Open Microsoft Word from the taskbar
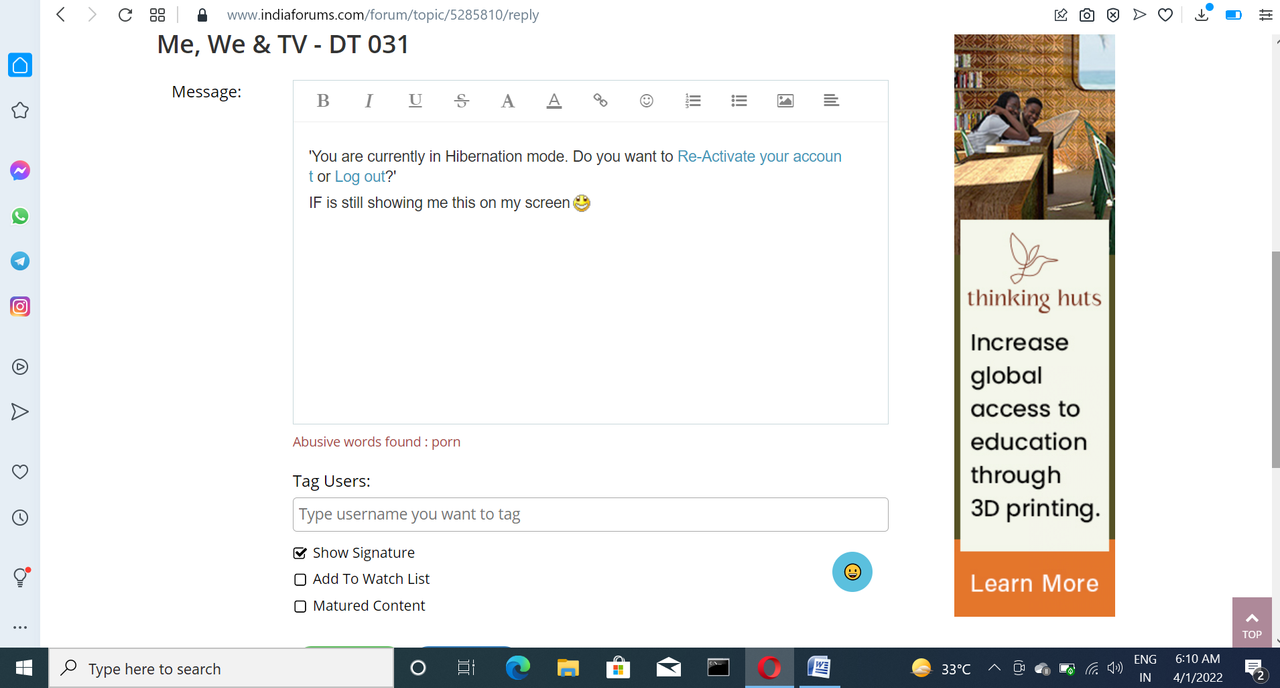Image resolution: width=1280 pixels, height=688 pixels. (819, 668)
